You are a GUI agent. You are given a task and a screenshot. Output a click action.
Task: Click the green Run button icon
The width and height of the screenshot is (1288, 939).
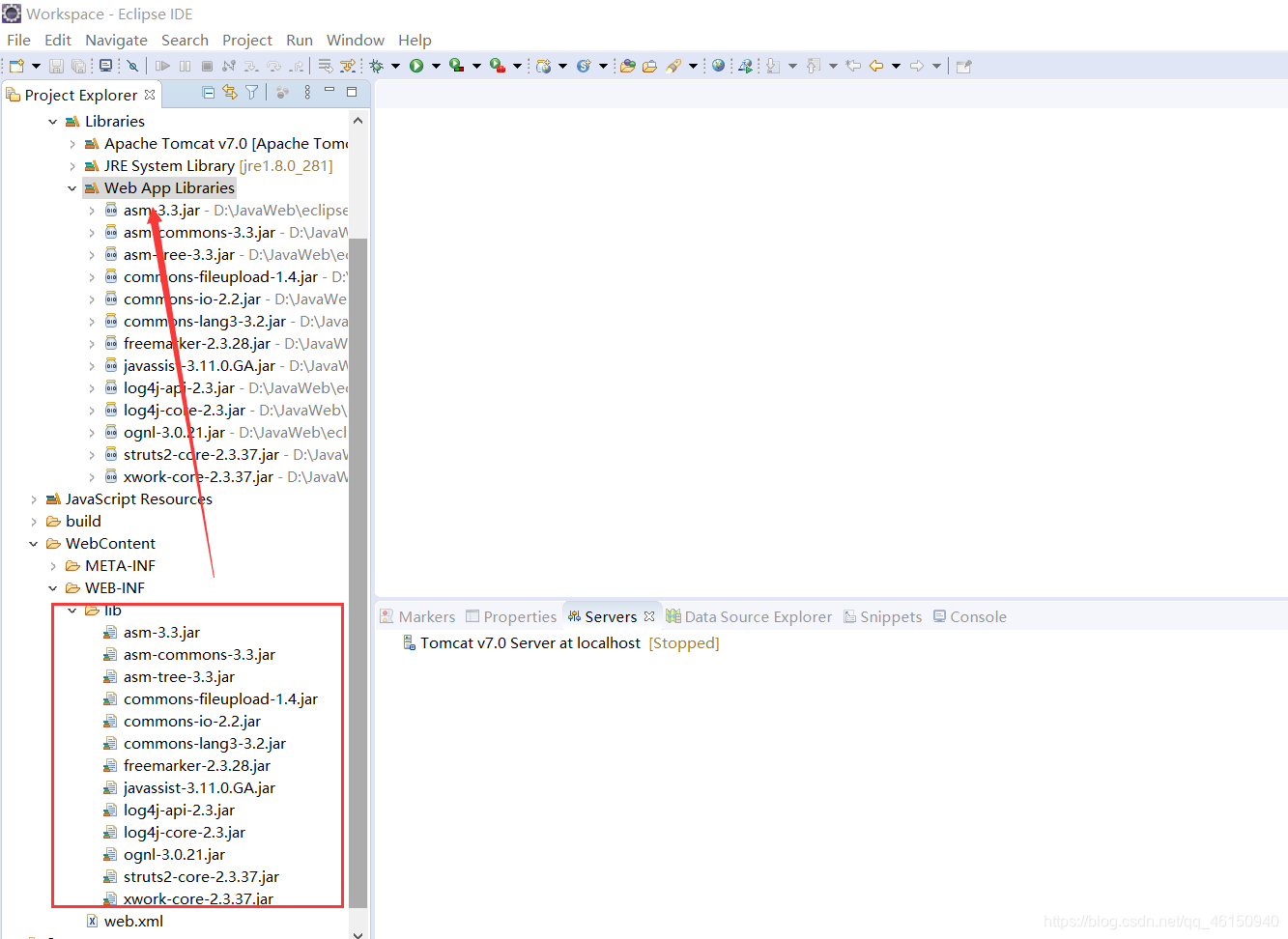416,66
